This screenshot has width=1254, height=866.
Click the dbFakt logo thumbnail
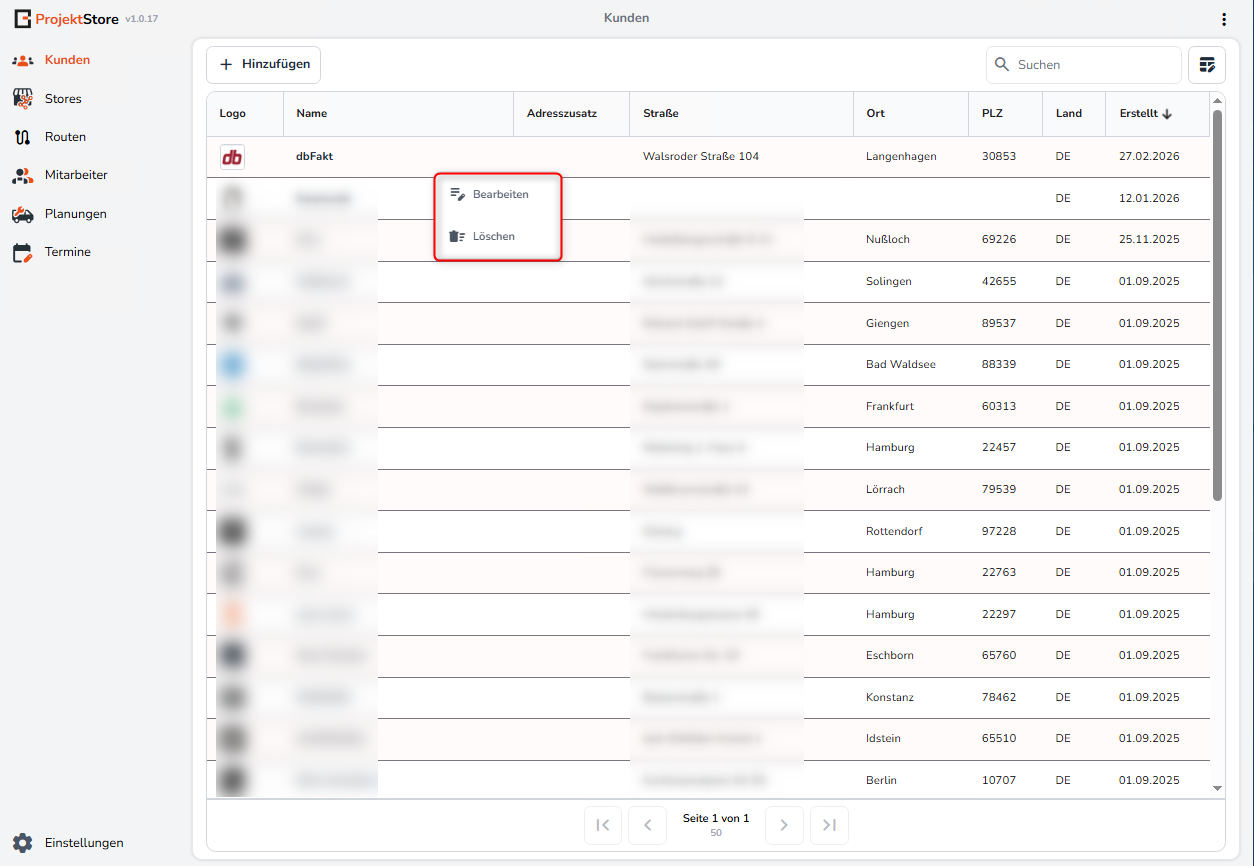click(232, 157)
